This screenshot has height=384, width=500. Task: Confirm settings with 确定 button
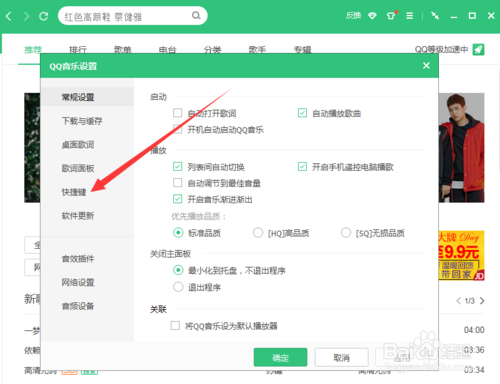(x=280, y=357)
